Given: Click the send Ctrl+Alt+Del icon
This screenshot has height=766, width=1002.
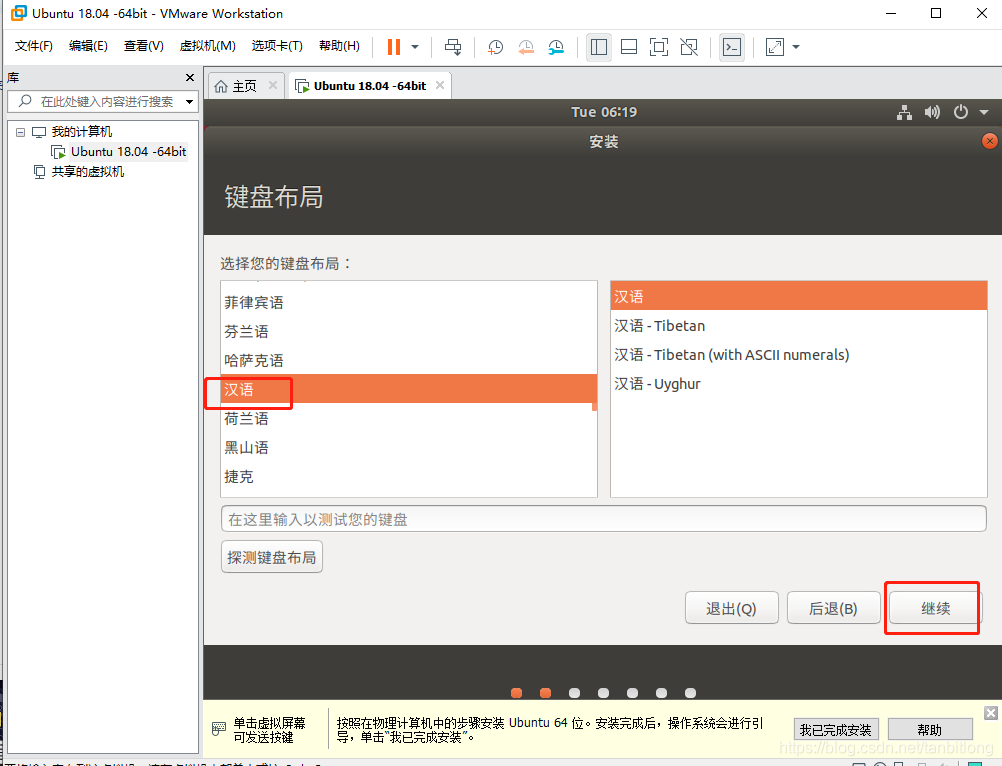Looking at the screenshot, I should click(x=453, y=47).
